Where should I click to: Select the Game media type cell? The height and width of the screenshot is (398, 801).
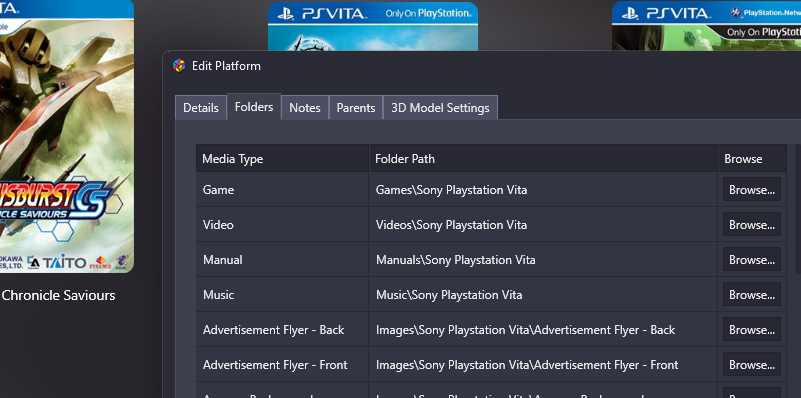coord(282,190)
